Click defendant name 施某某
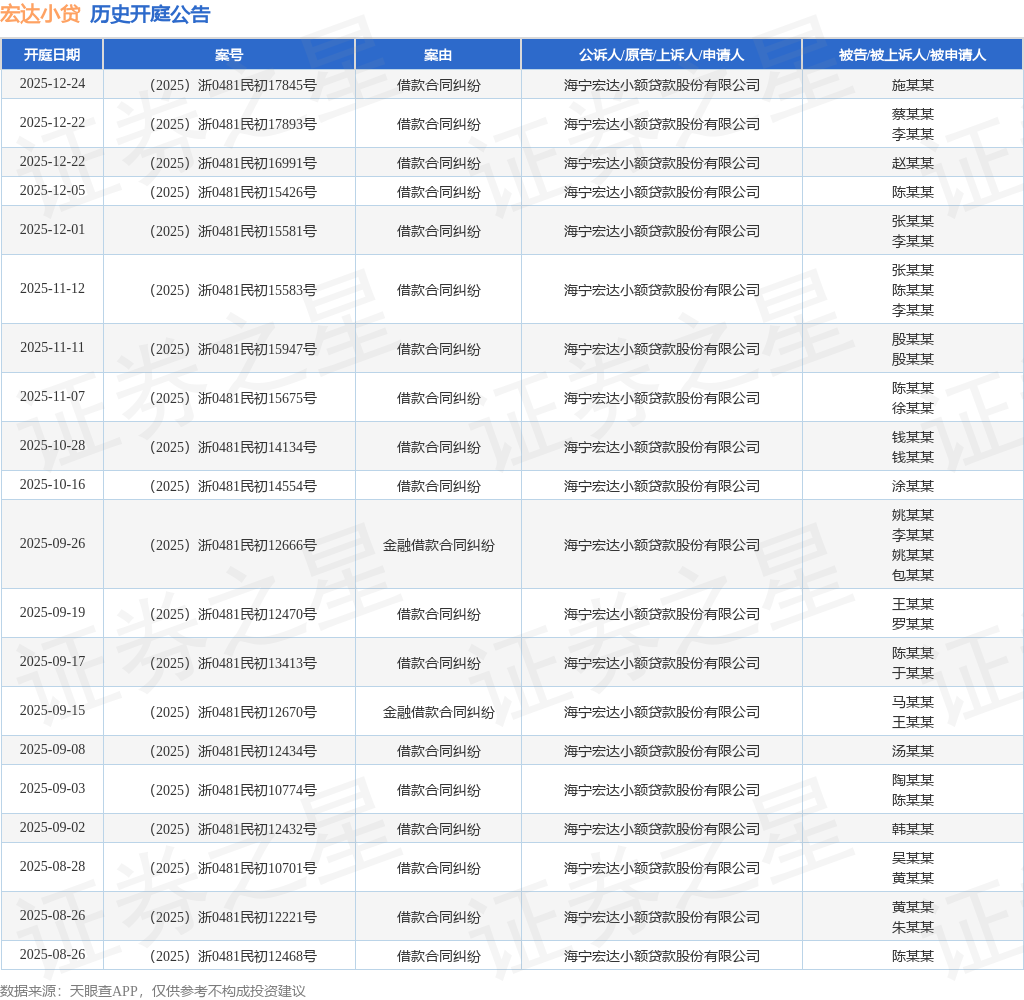This screenshot has height=1000, width=1024. tap(912, 85)
